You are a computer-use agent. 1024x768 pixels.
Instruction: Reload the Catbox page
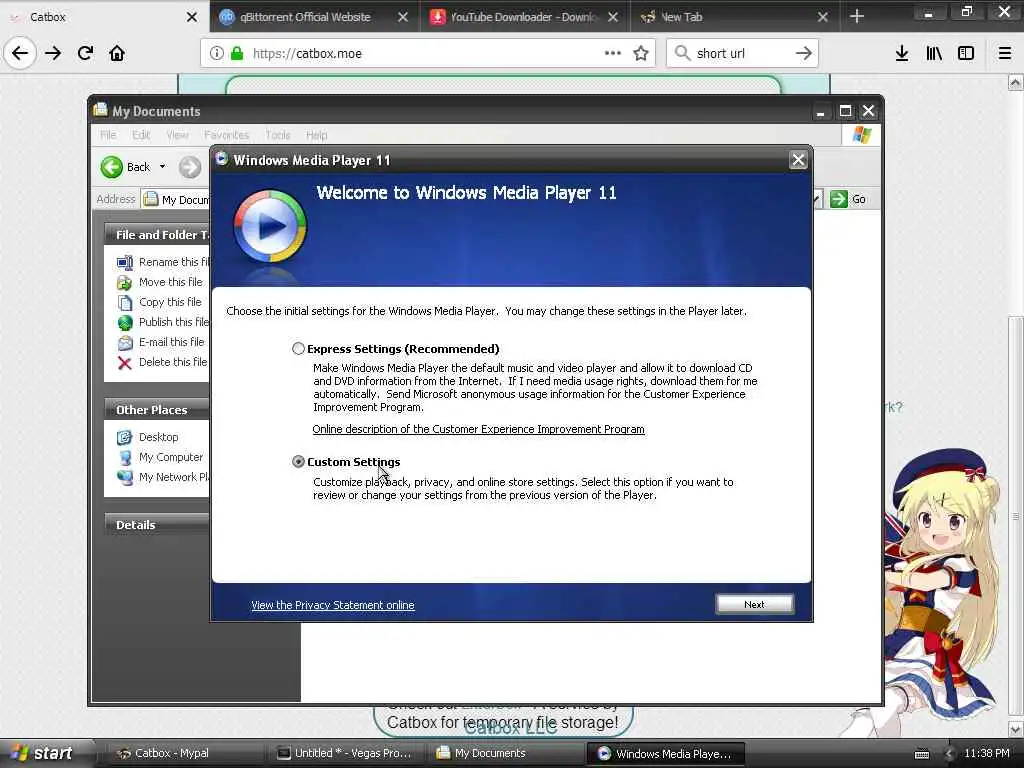[85, 54]
